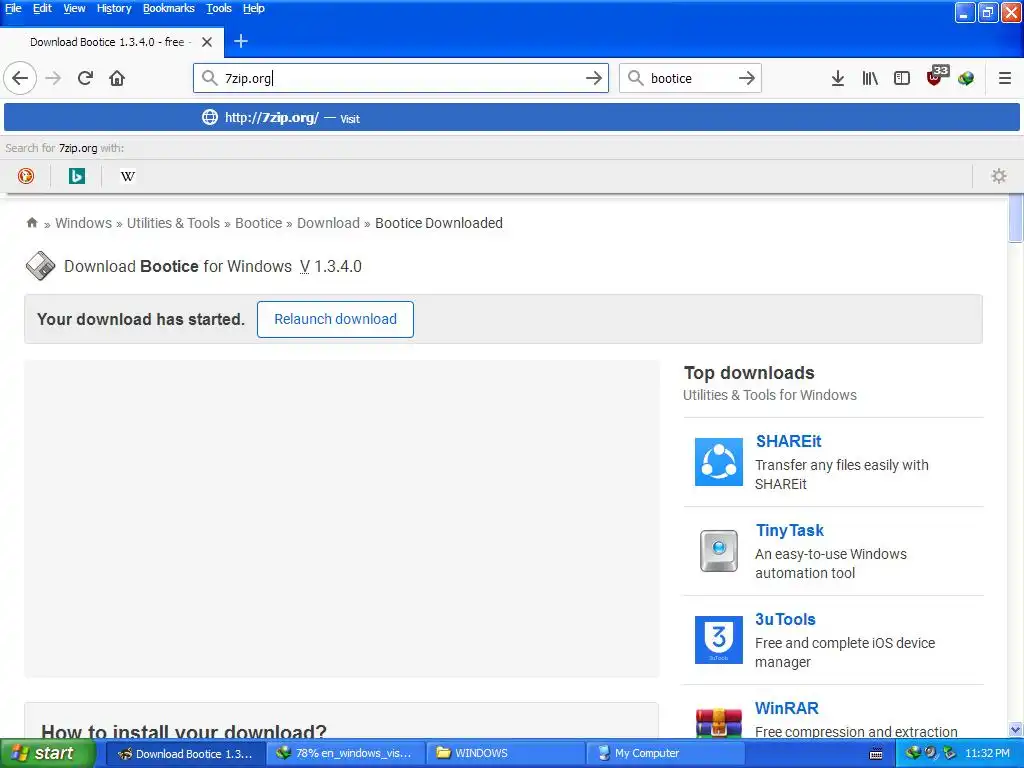Reload the current page
This screenshot has height=768, width=1024.
[85, 78]
